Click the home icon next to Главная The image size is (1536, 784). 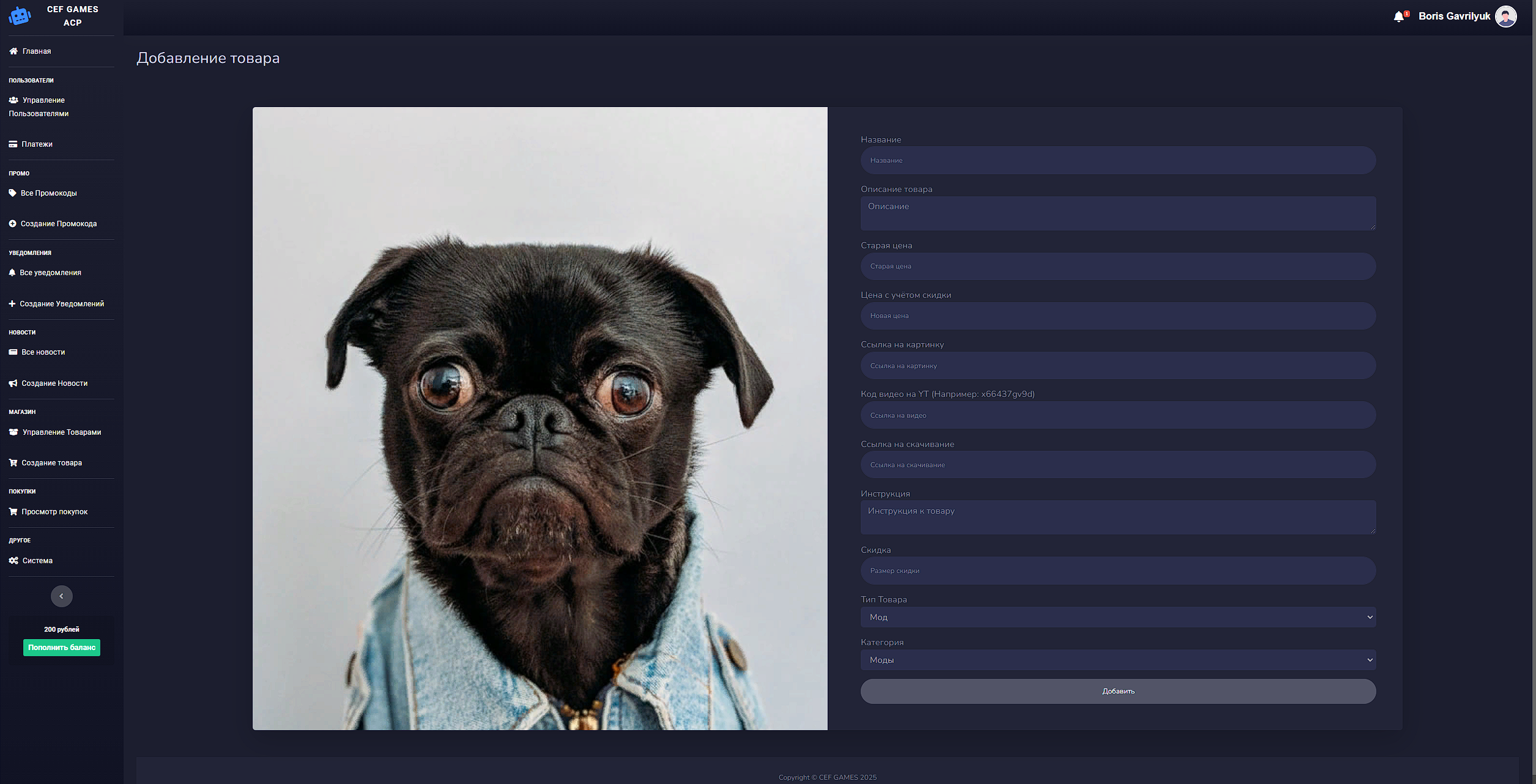[13, 51]
